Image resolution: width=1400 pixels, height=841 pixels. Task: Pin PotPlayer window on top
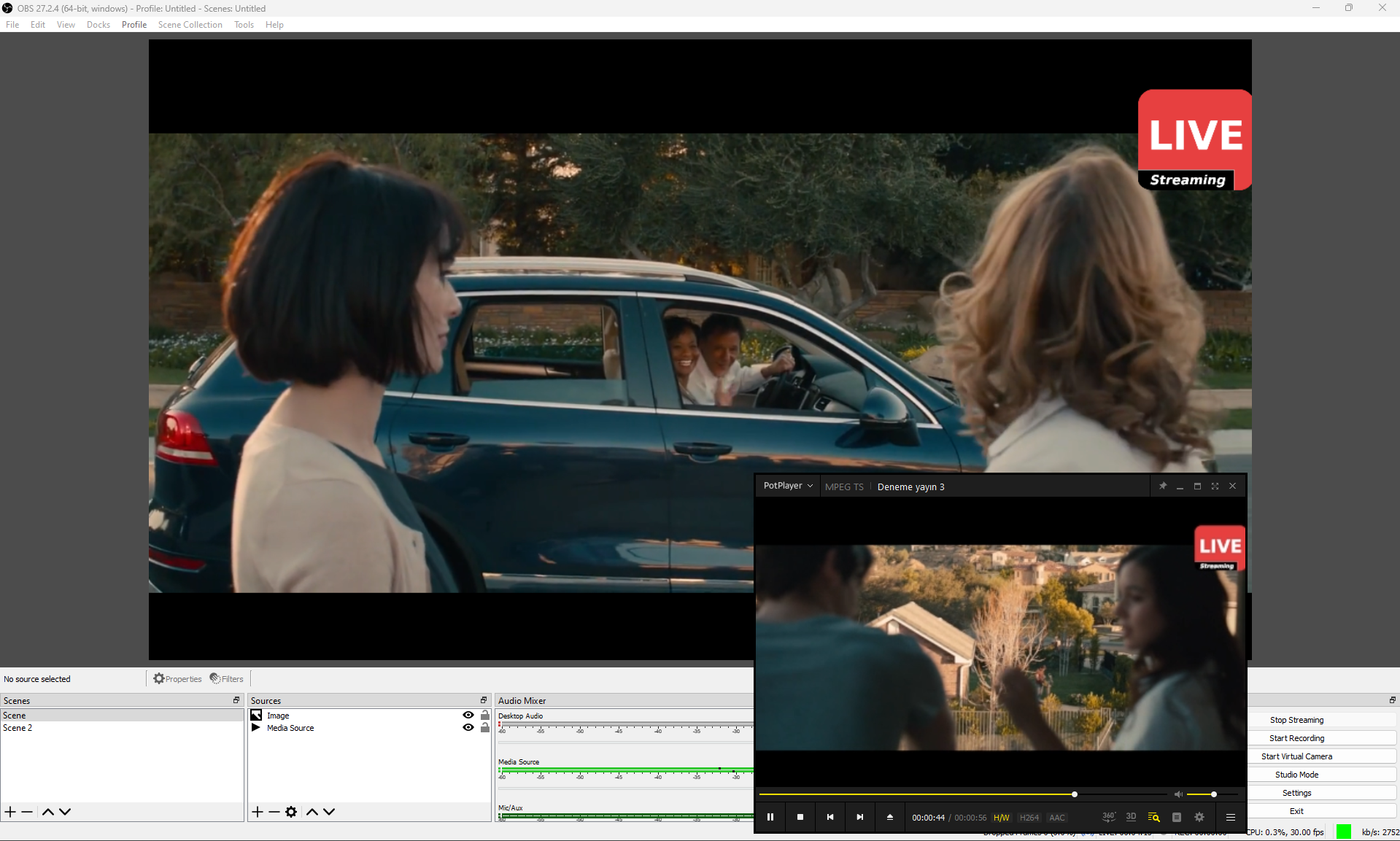point(1163,486)
